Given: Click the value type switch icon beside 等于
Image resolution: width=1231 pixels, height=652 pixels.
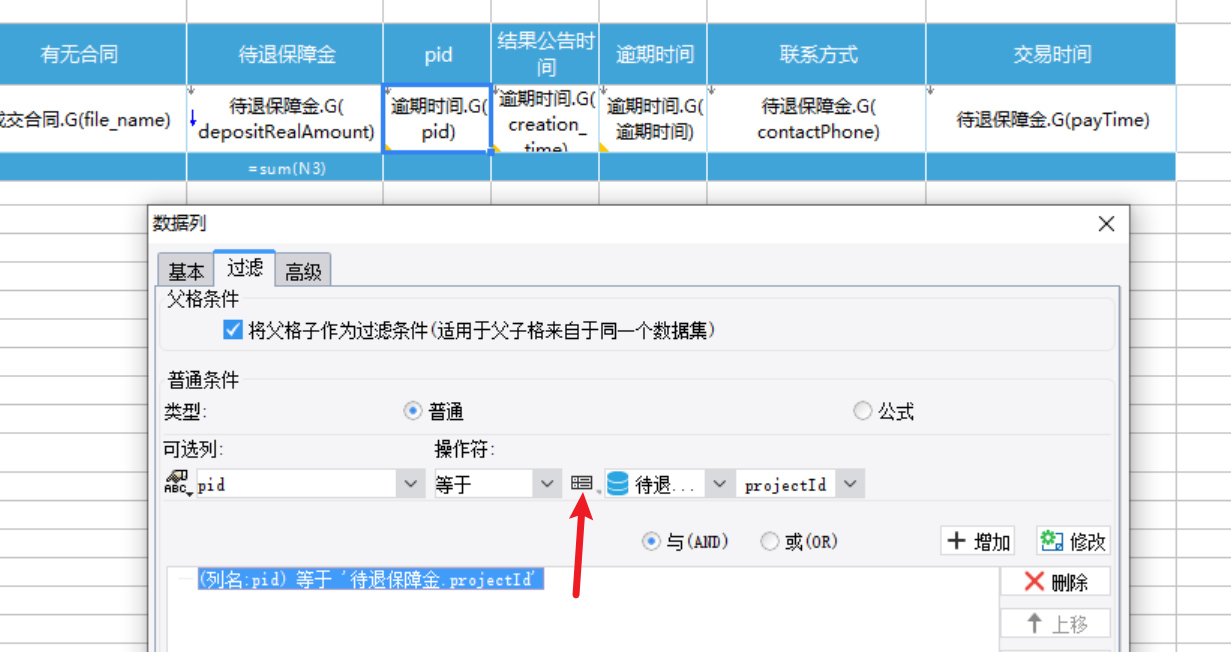Looking at the screenshot, I should point(582,484).
